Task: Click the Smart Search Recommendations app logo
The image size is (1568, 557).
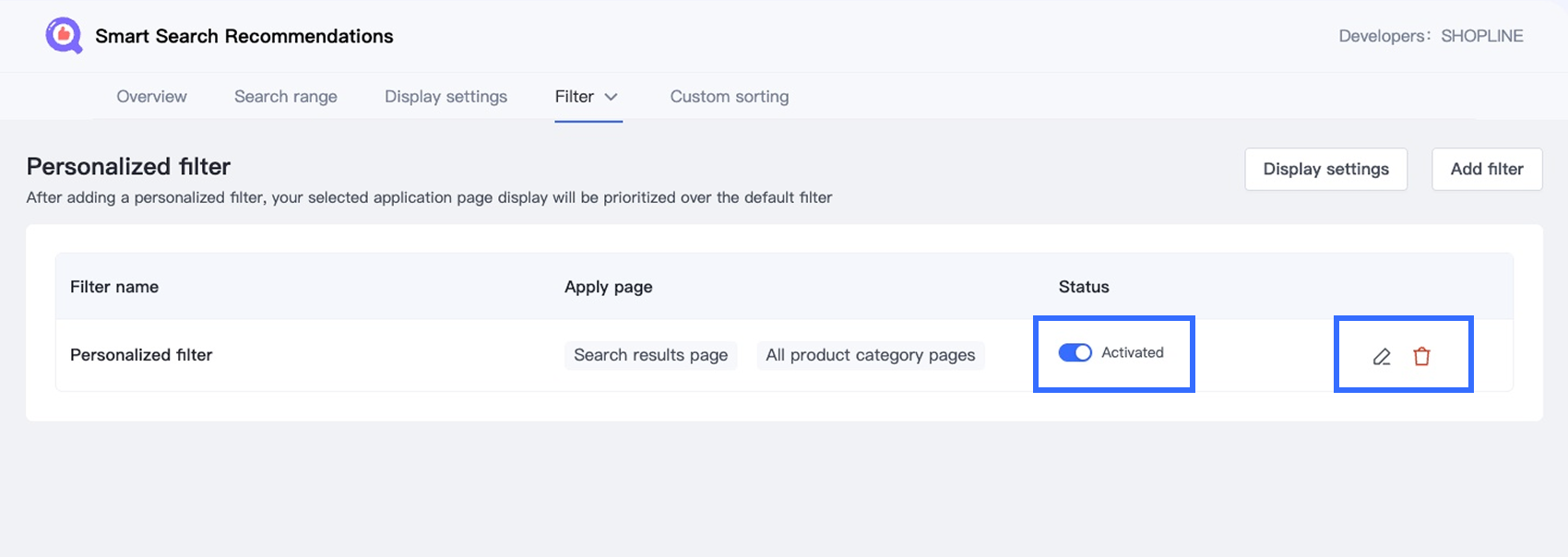Action: tap(64, 36)
